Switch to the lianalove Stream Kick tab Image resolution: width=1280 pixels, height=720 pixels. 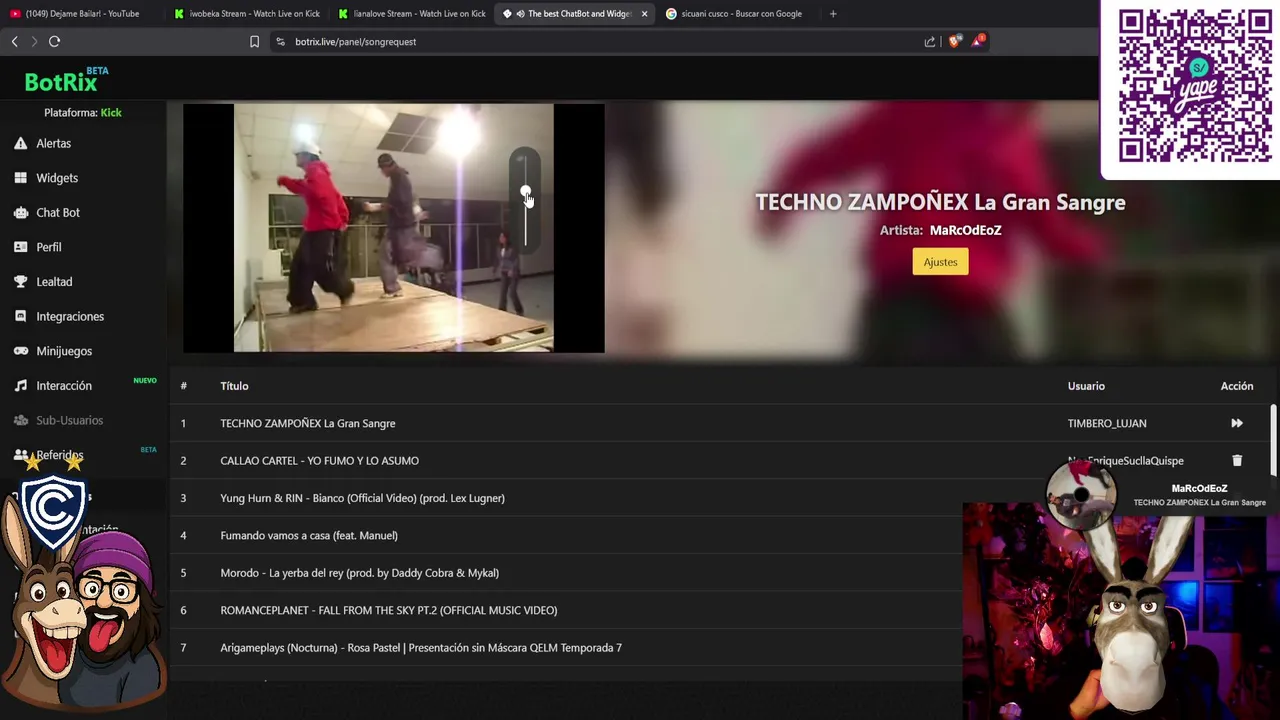point(412,14)
